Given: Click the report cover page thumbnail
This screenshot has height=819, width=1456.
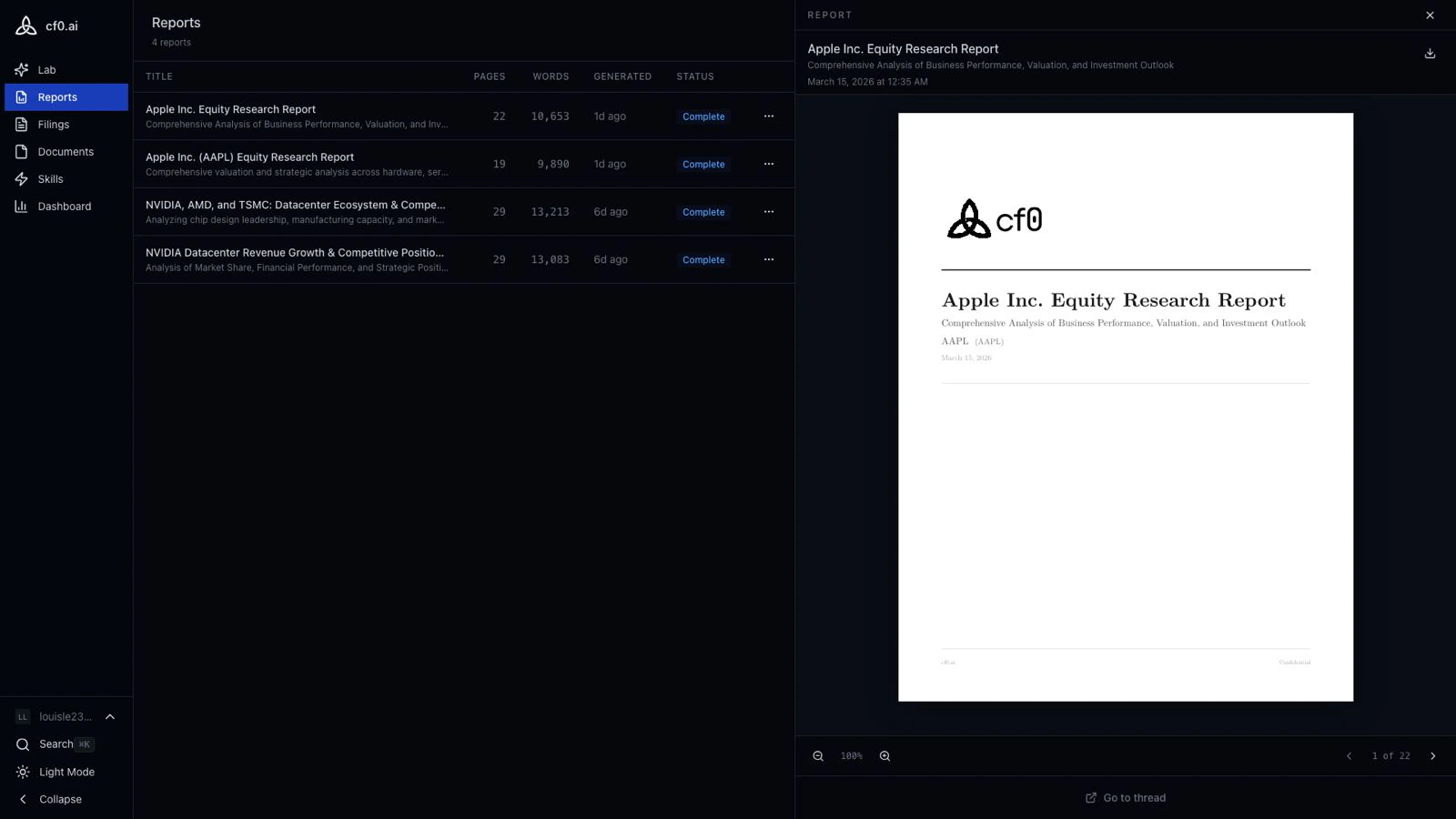Looking at the screenshot, I should [1126, 407].
